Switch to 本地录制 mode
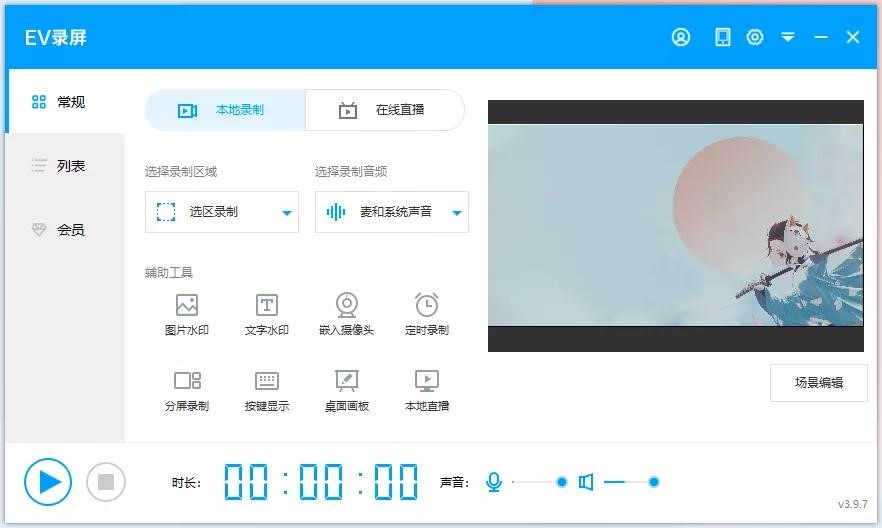This screenshot has width=882, height=528. tap(226, 110)
